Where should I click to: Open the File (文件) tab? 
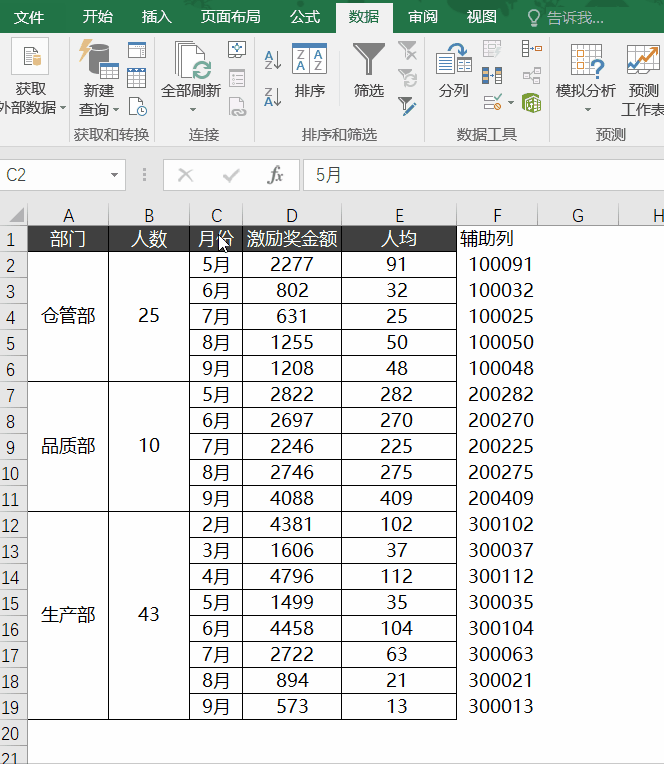pyautogui.click(x=29, y=17)
